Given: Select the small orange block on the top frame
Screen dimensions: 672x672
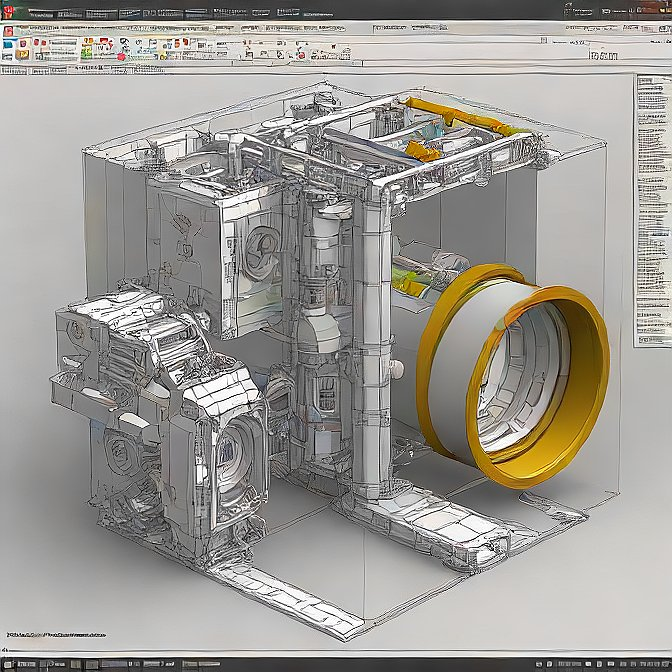Looking at the screenshot, I should pyautogui.click(x=423, y=151).
